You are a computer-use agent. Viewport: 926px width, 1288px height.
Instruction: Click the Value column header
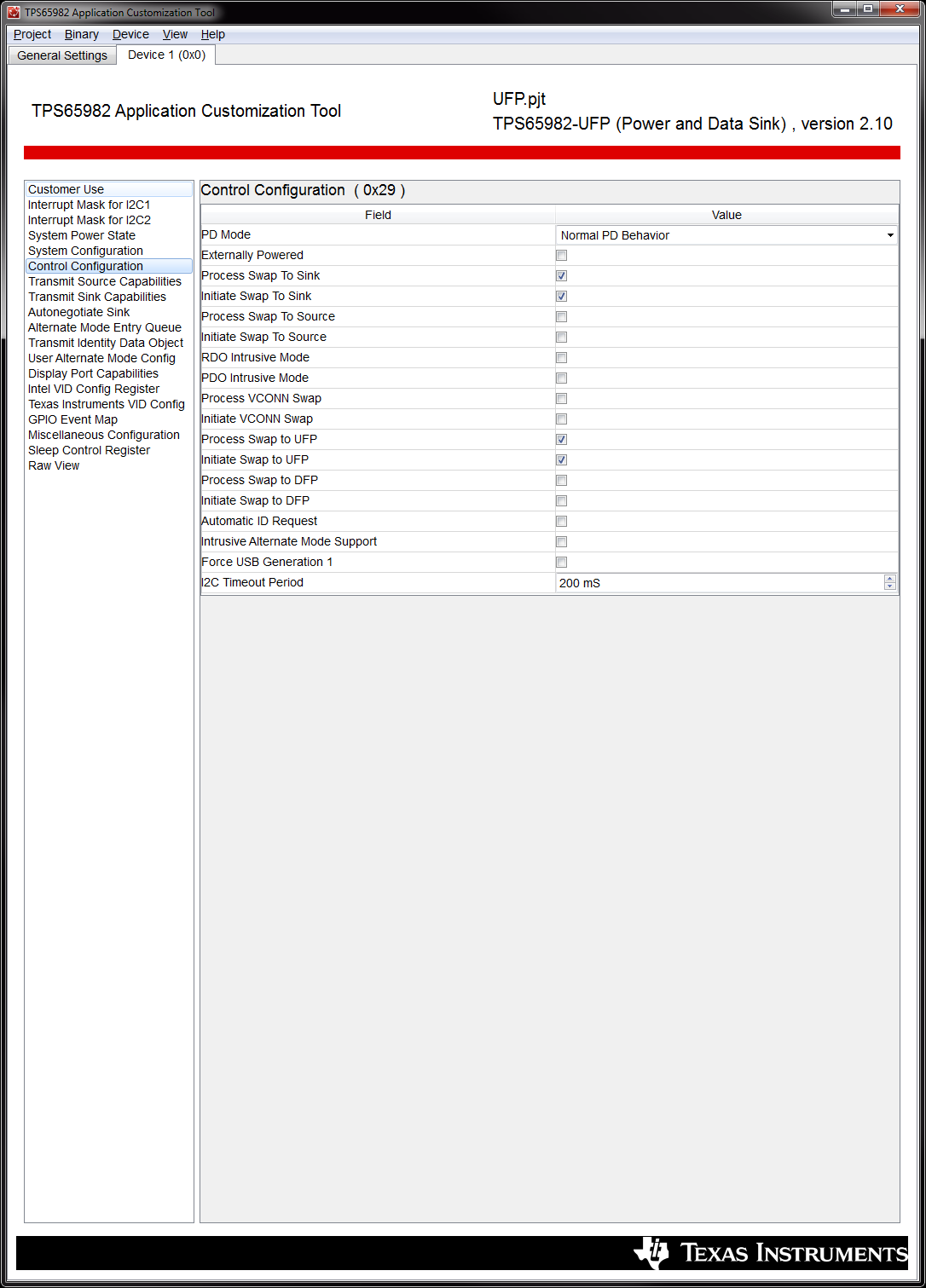click(726, 215)
